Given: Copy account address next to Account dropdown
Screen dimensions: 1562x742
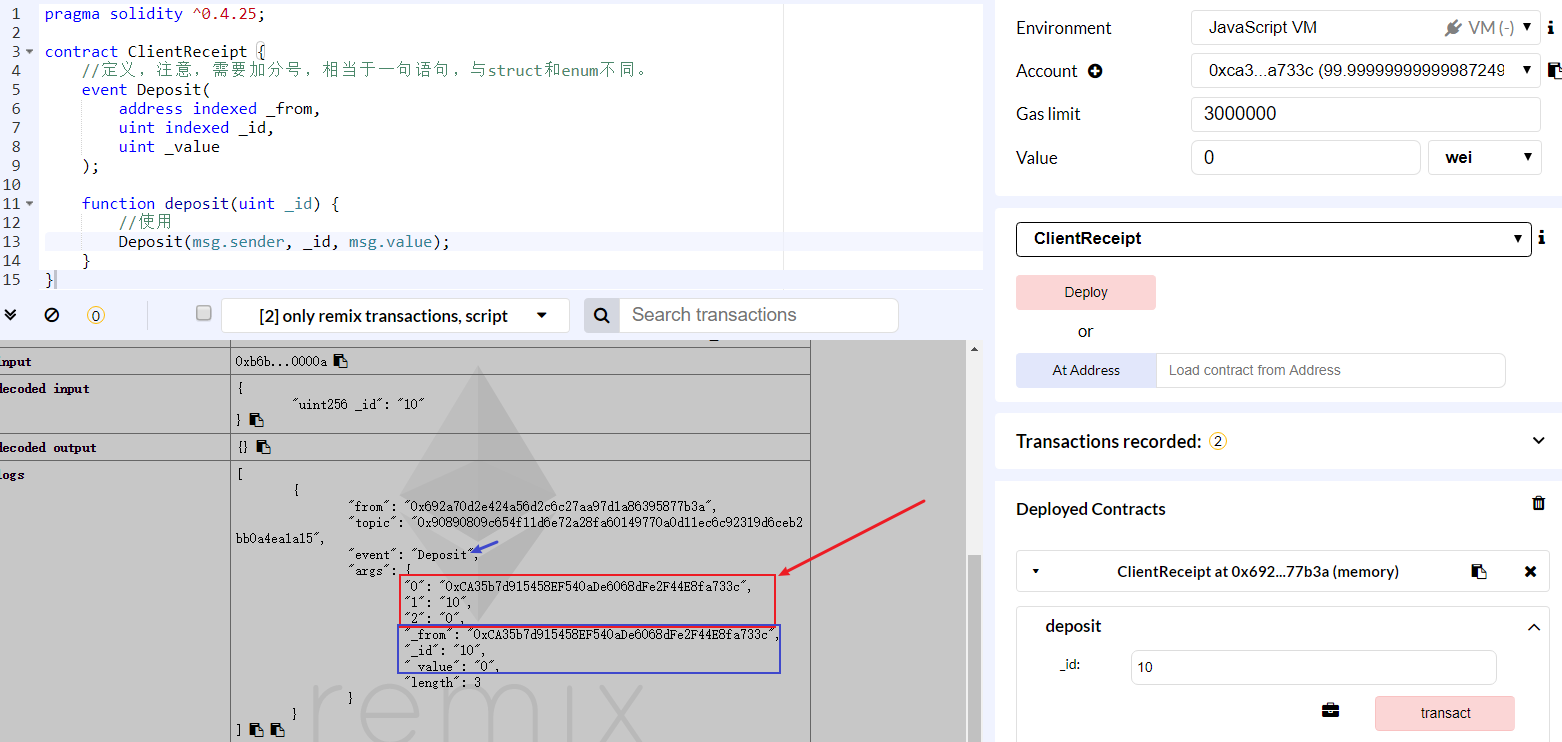Looking at the screenshot, I should 1554,70.
